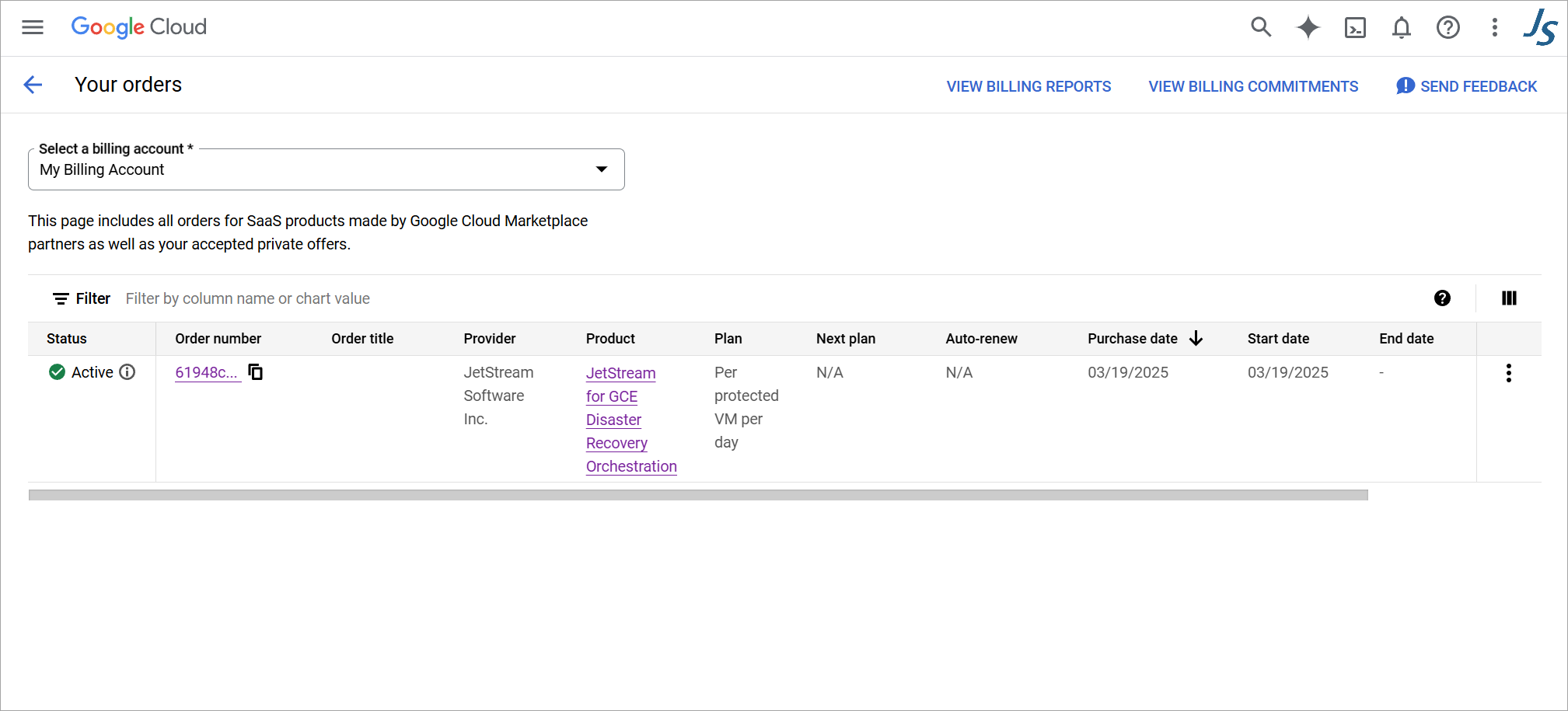Click the Auto-renew column header
The height and width of the screenshot is (711, 1568).
click(x=982, y=339)
